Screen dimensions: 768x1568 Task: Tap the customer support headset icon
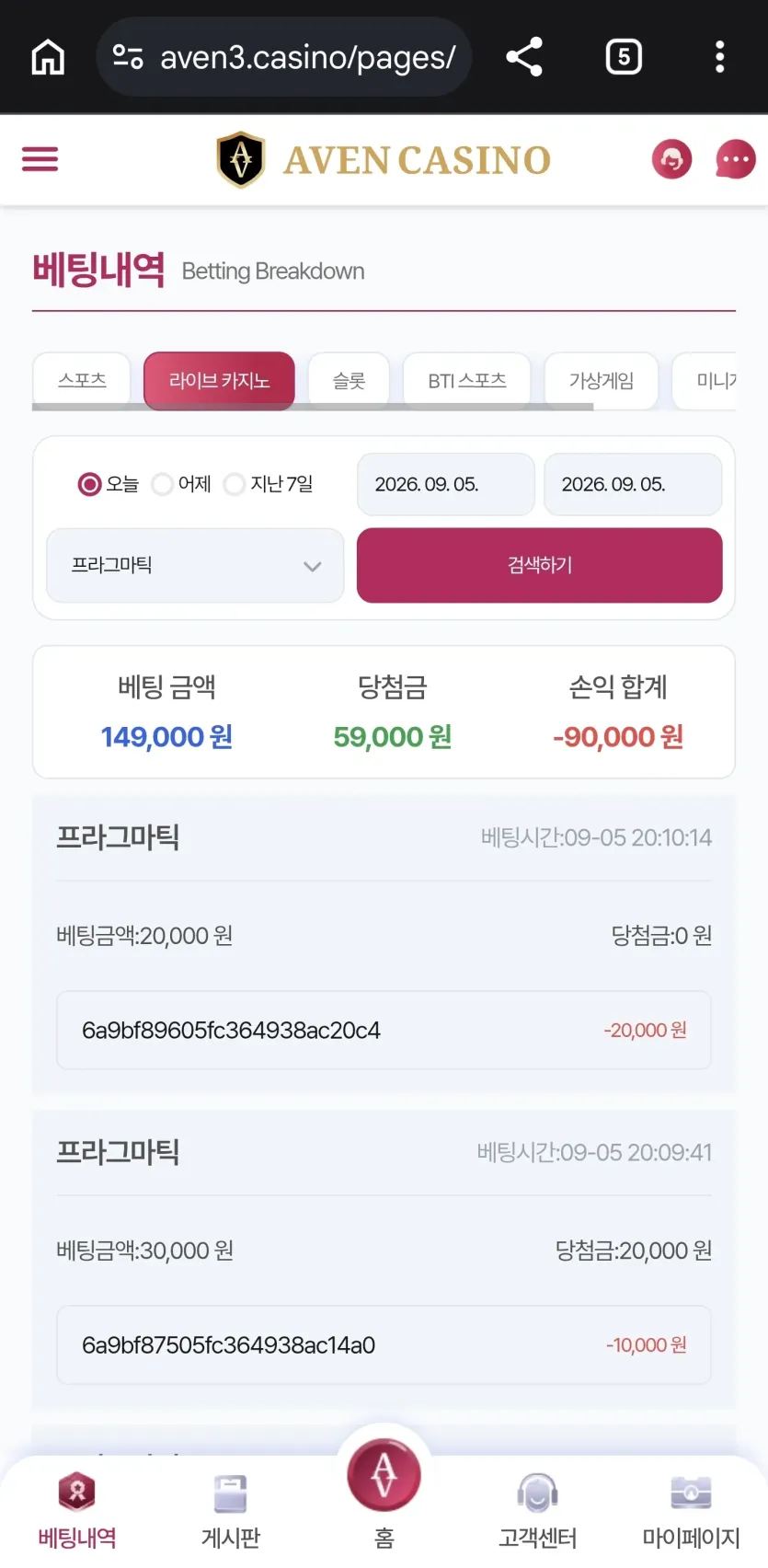pos(671,159)
